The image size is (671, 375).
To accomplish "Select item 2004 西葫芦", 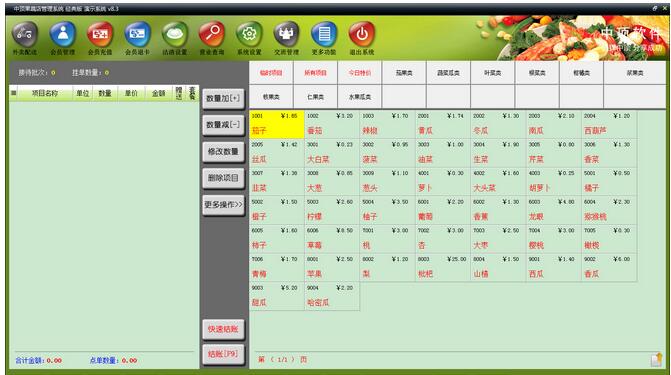I will tap(609, 124).
